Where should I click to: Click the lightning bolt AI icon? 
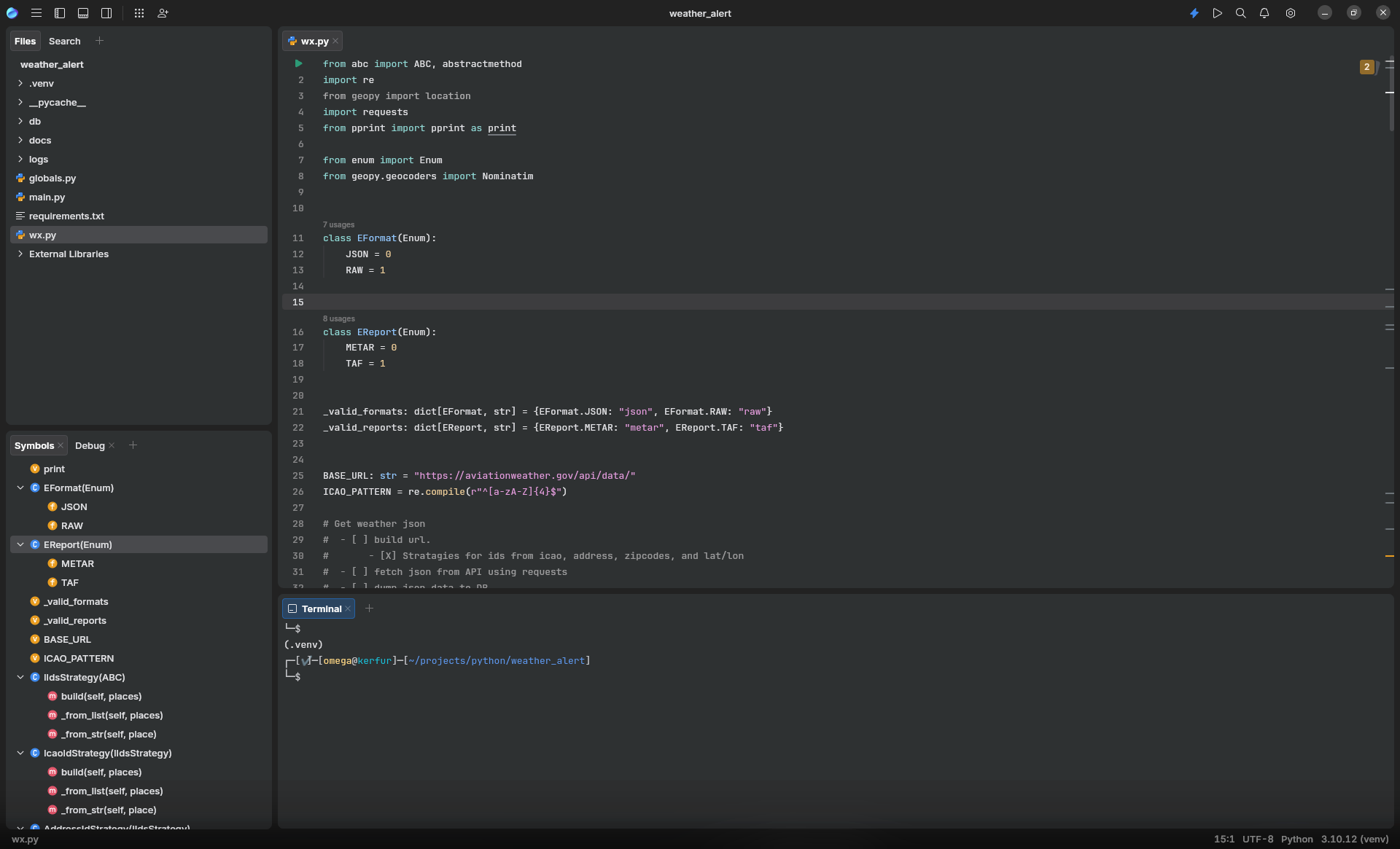pos(1194,13)
